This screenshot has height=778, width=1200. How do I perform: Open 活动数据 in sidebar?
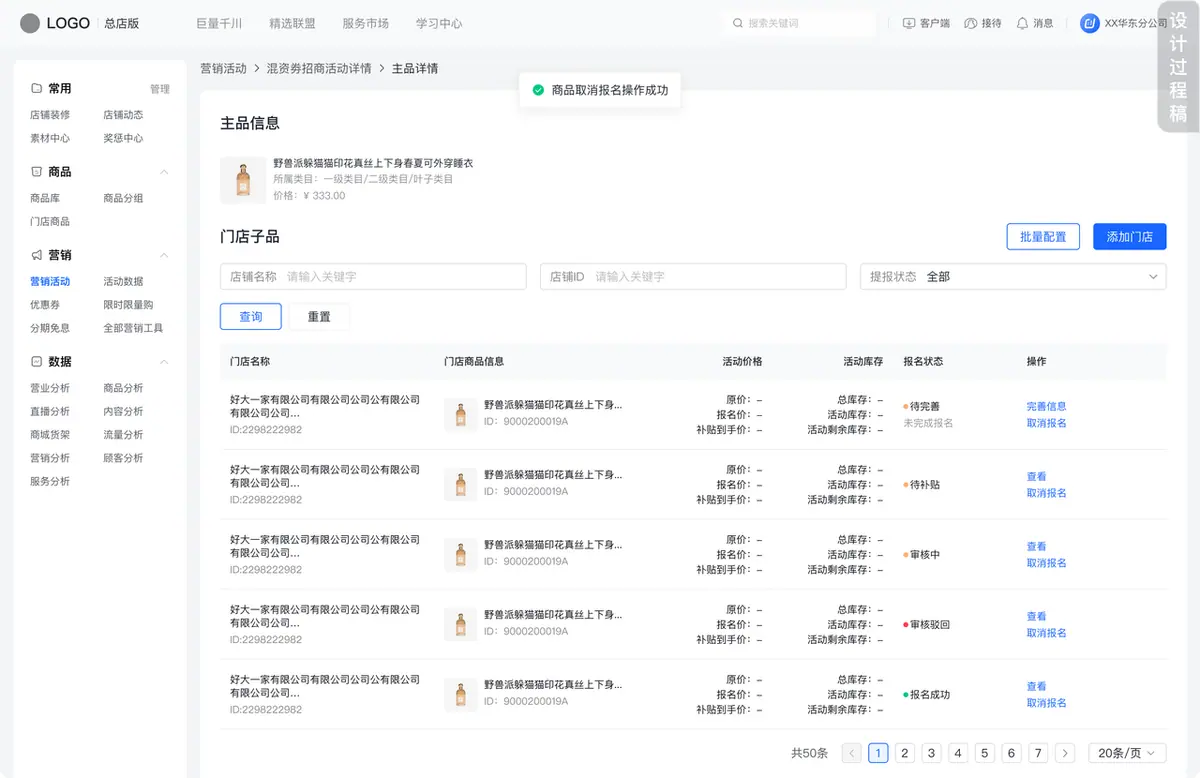[123, 281]
